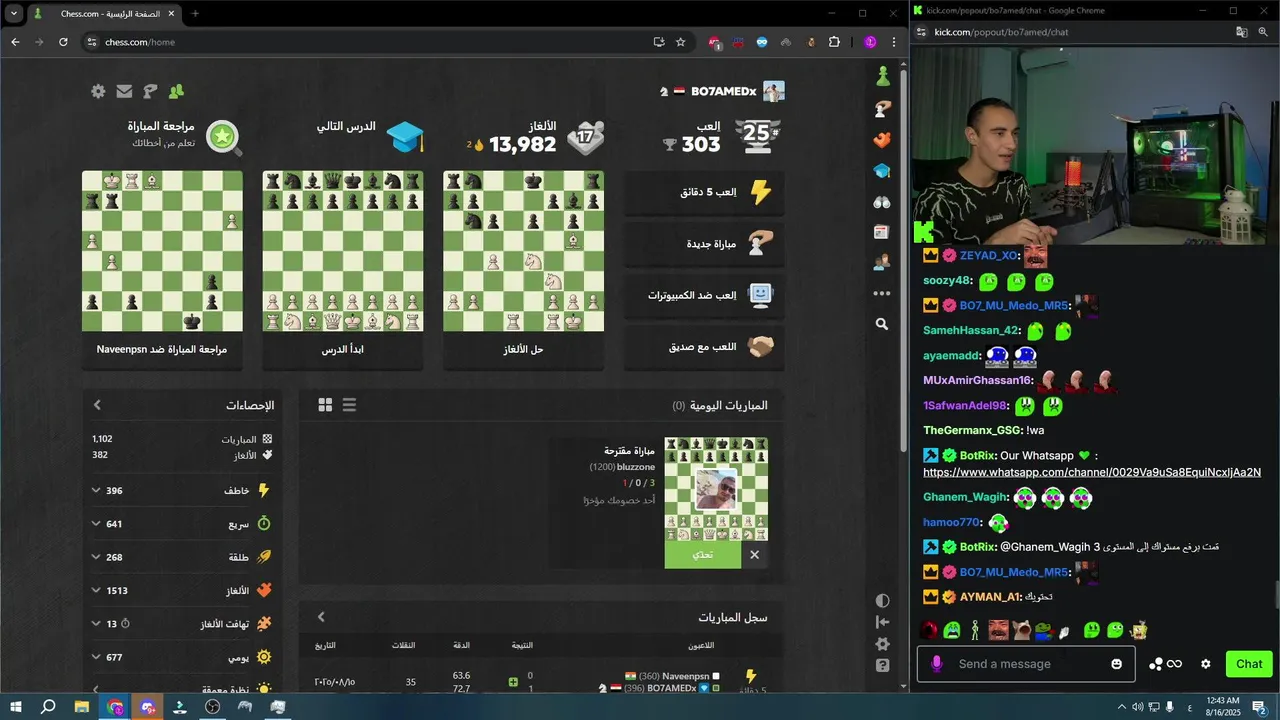Switch daily games to grid view
The width and height of the screenshot is (1280, 720).
(325, 405)
